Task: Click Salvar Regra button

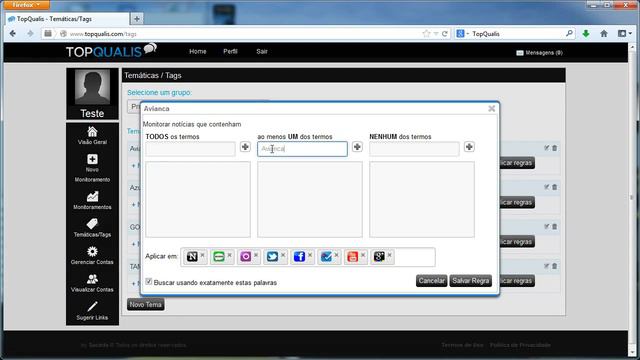Action: [471, 281]
